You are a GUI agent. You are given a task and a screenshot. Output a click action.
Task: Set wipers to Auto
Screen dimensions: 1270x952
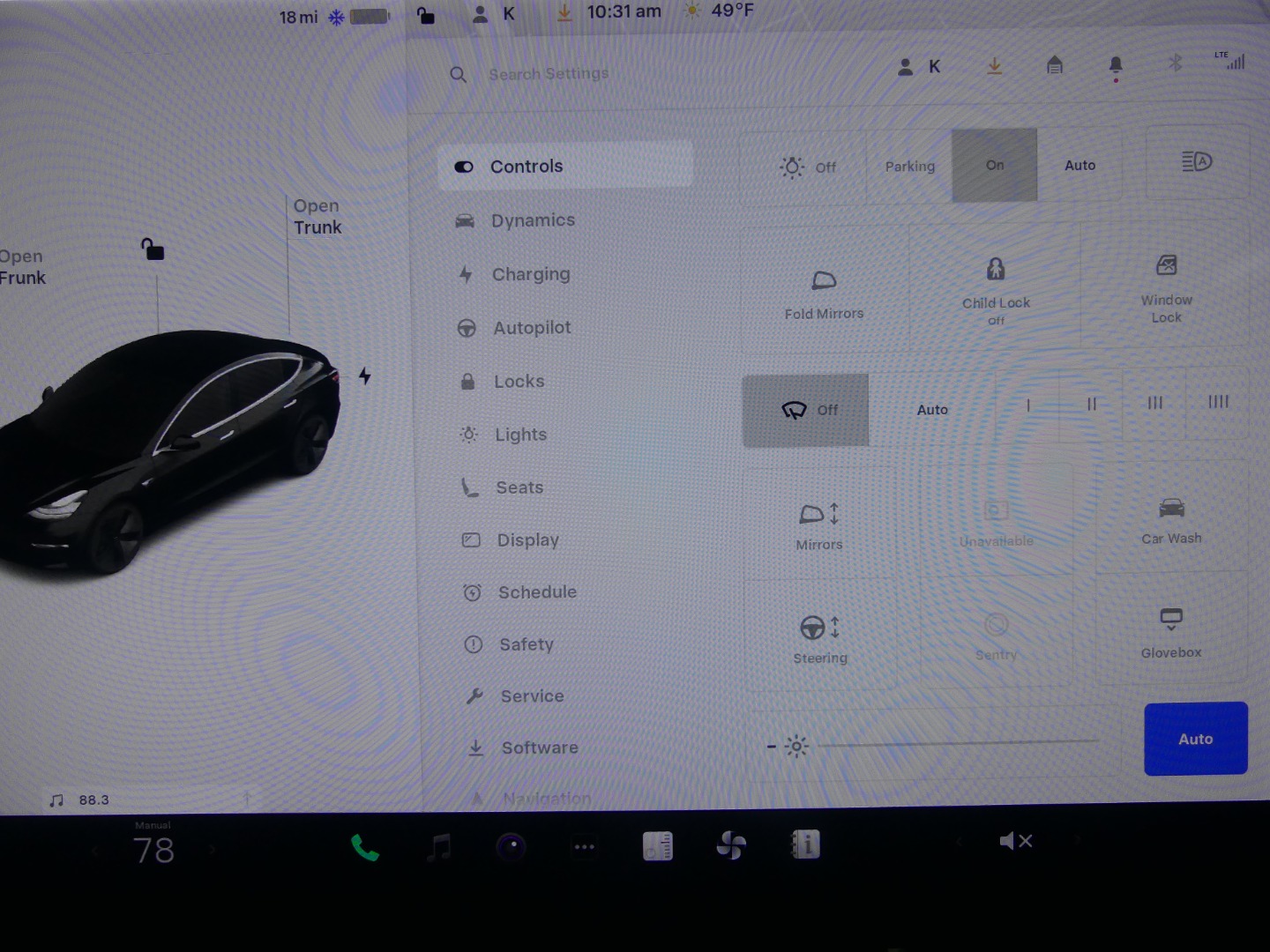pyautogui.click(x=932, y=410)
